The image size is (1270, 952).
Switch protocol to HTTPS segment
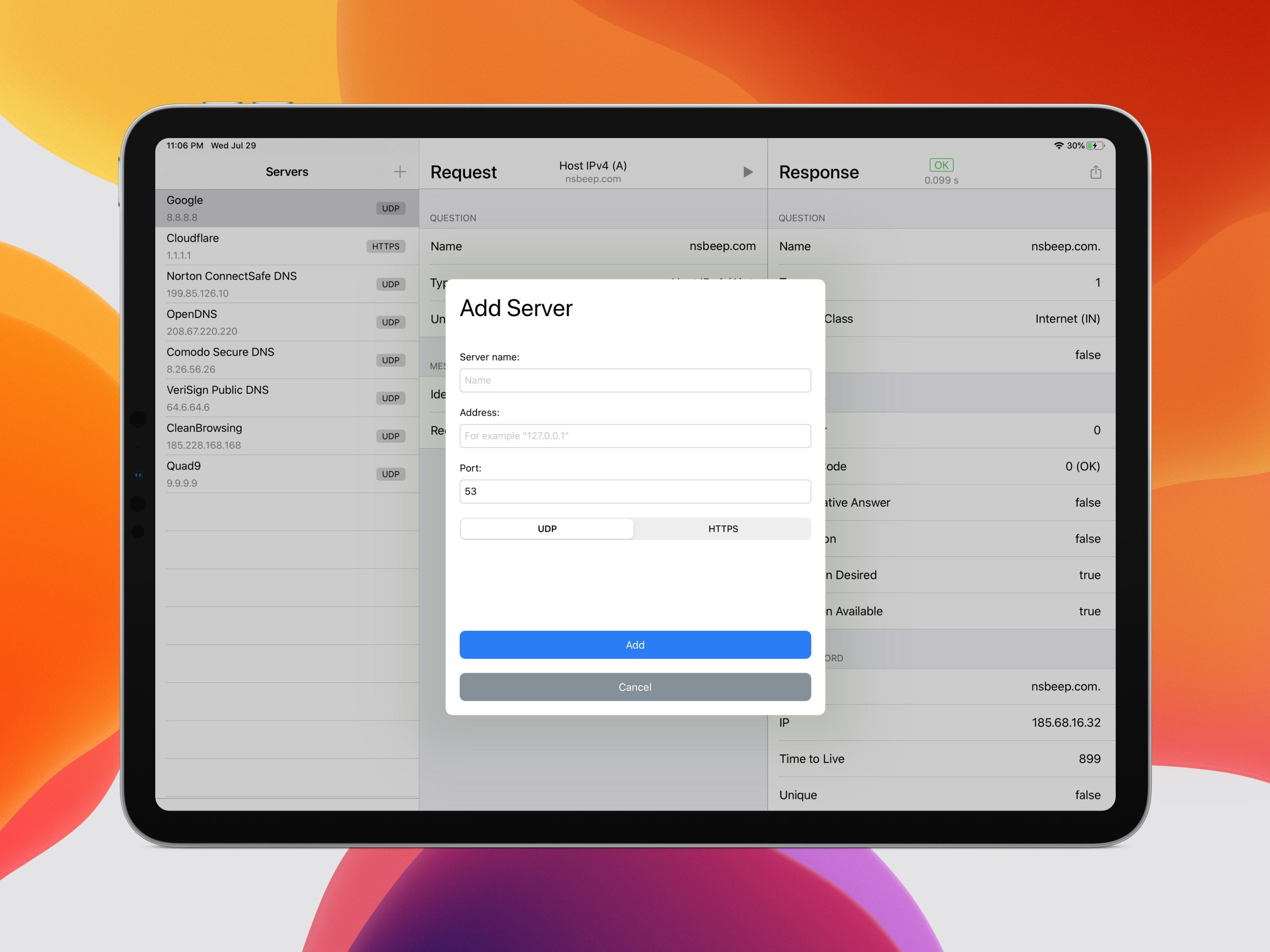point(723,529)
